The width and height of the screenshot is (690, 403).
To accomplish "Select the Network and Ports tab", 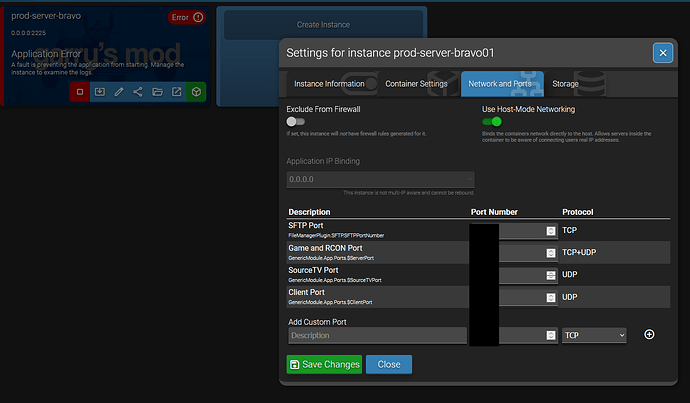I will [x=502, y=84].
